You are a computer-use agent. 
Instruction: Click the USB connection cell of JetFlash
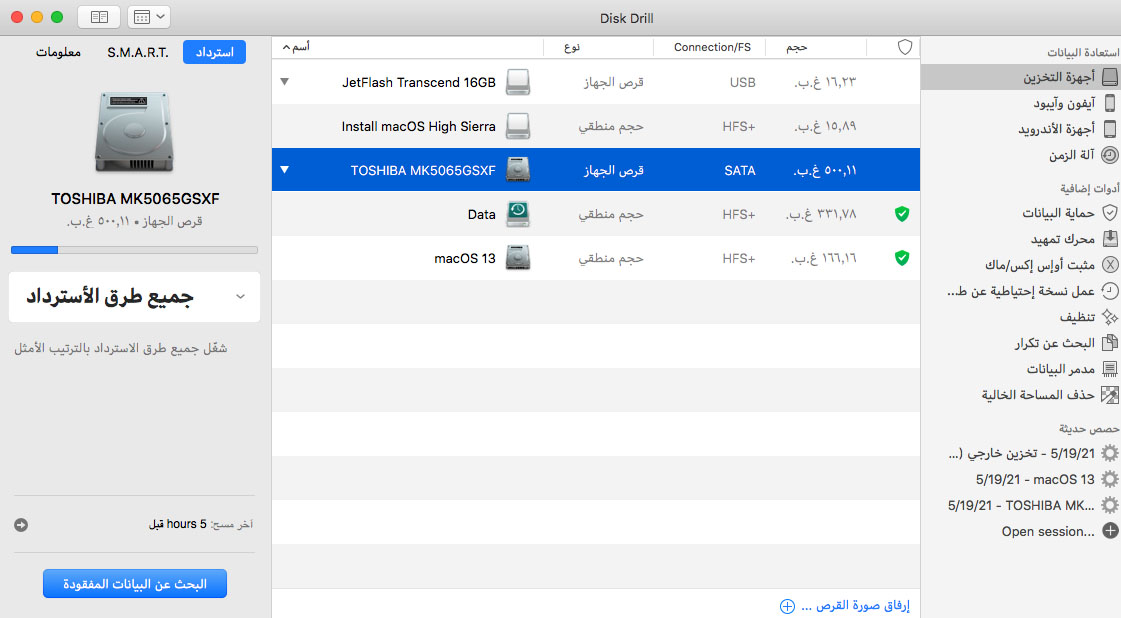click(x=742, y=82)
